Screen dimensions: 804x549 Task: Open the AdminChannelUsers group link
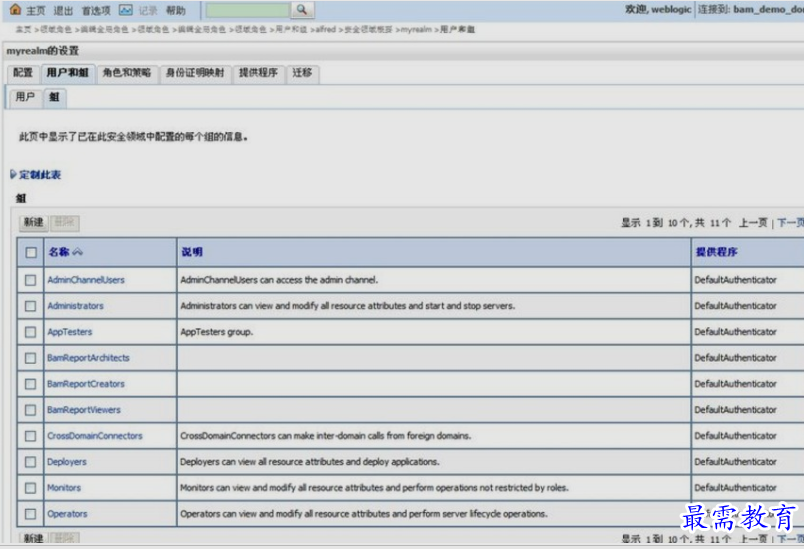click(x=86, y=280)
